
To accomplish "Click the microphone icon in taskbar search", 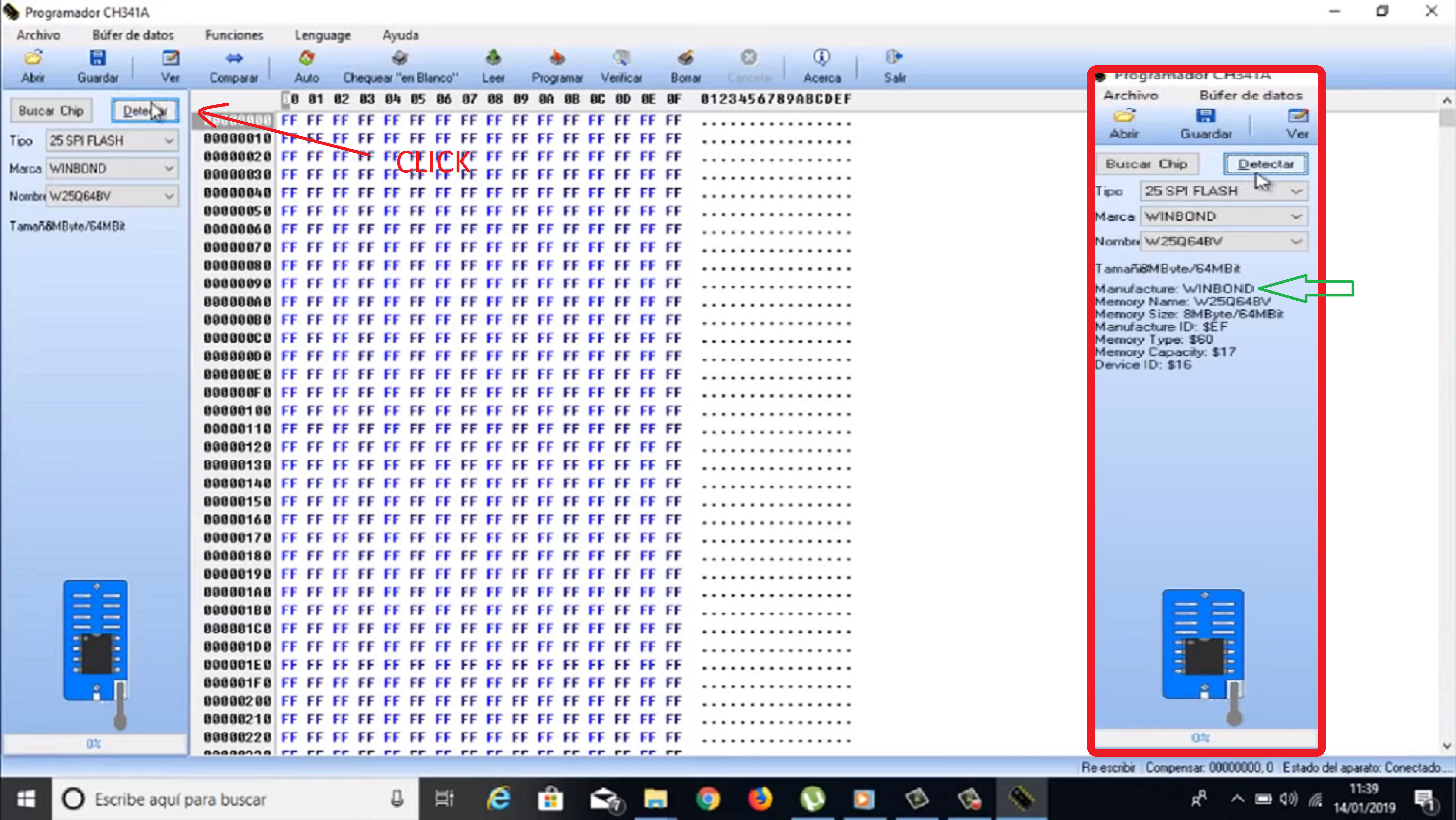I will 397,799.
